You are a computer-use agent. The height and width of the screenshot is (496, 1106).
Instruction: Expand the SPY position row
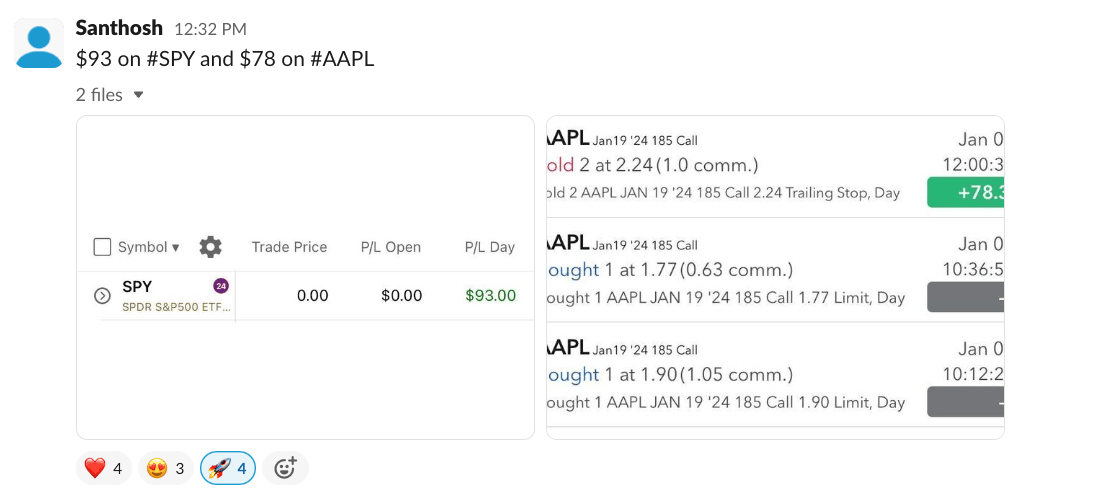[102, 296]
